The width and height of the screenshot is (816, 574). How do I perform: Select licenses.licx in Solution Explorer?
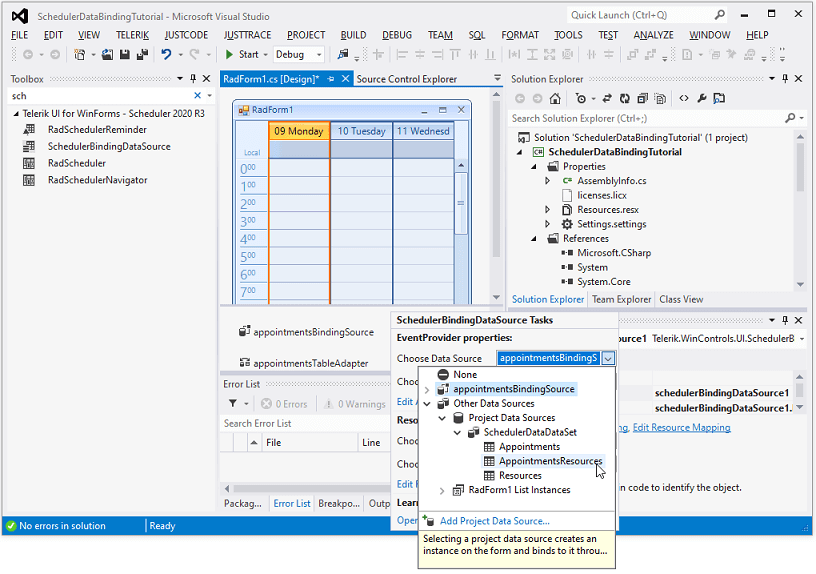pos(602,195)
